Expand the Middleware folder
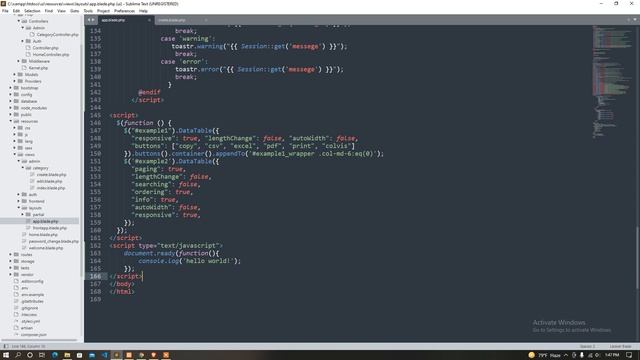Screen dimensions: 640x360 [x=18, y=61]
